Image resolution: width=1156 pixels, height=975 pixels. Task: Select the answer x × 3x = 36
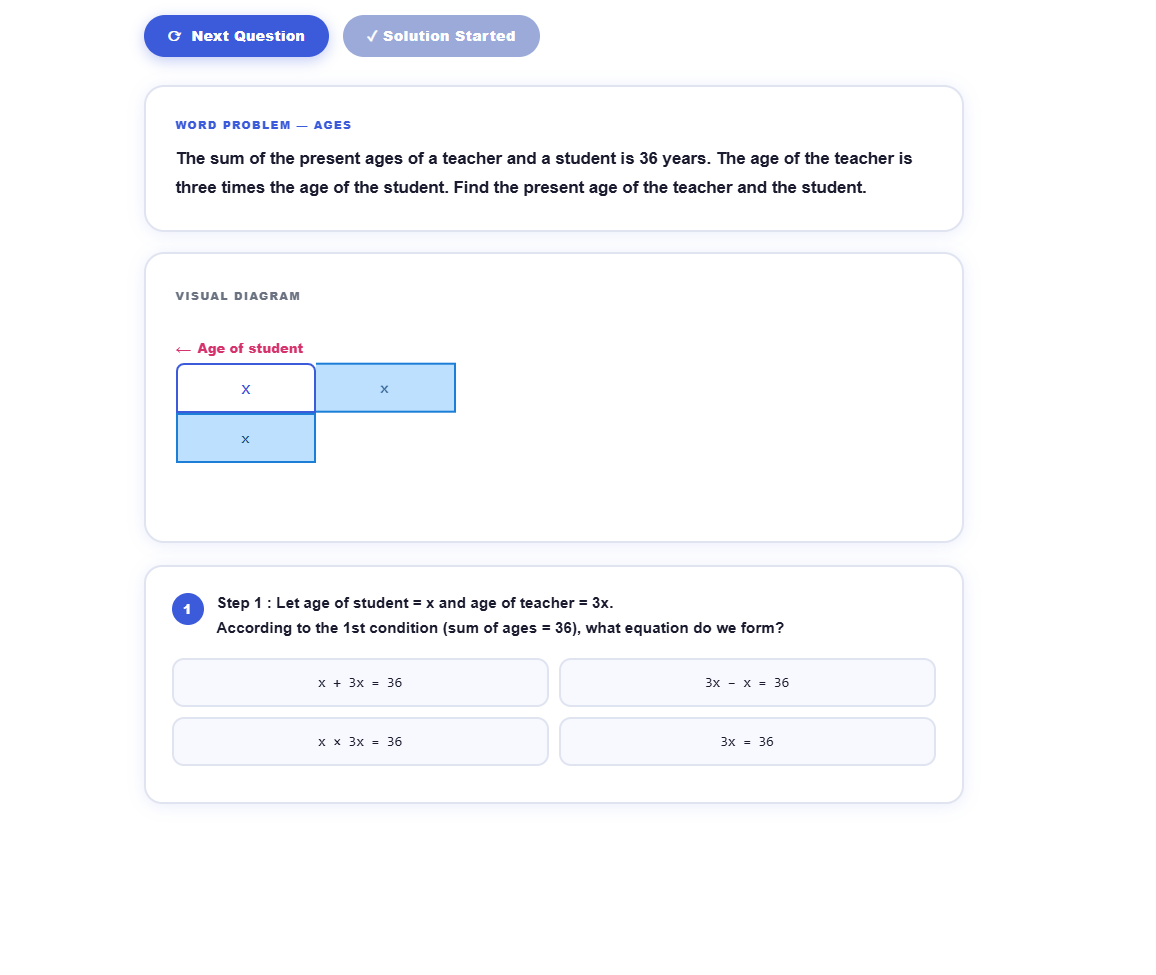coord(360,741)
